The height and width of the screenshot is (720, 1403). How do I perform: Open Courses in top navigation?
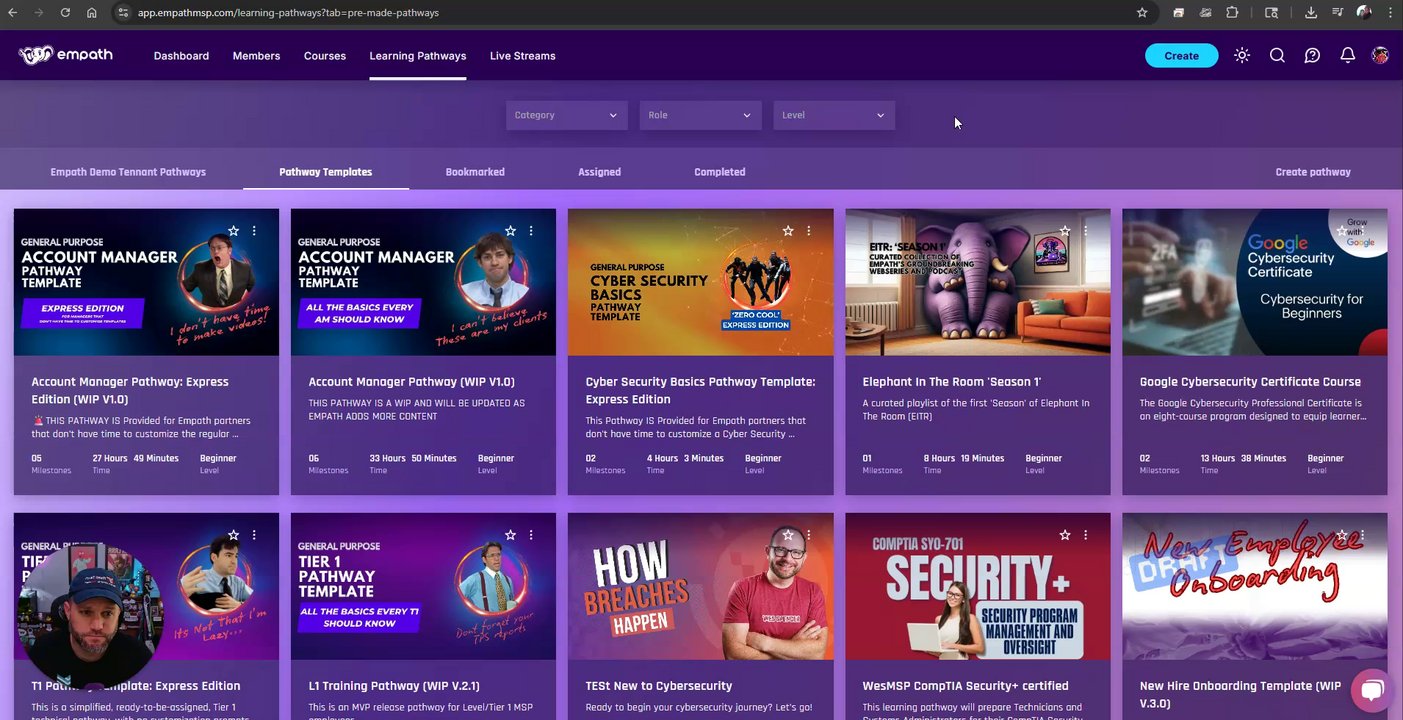pos(325,56)
